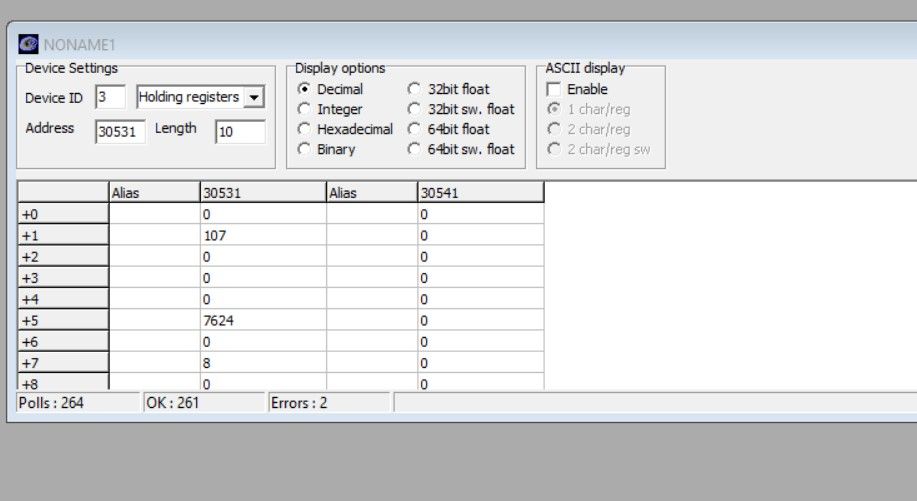Select the +8 row header
The width and height of the screenshot is (917, 501).
63,382
